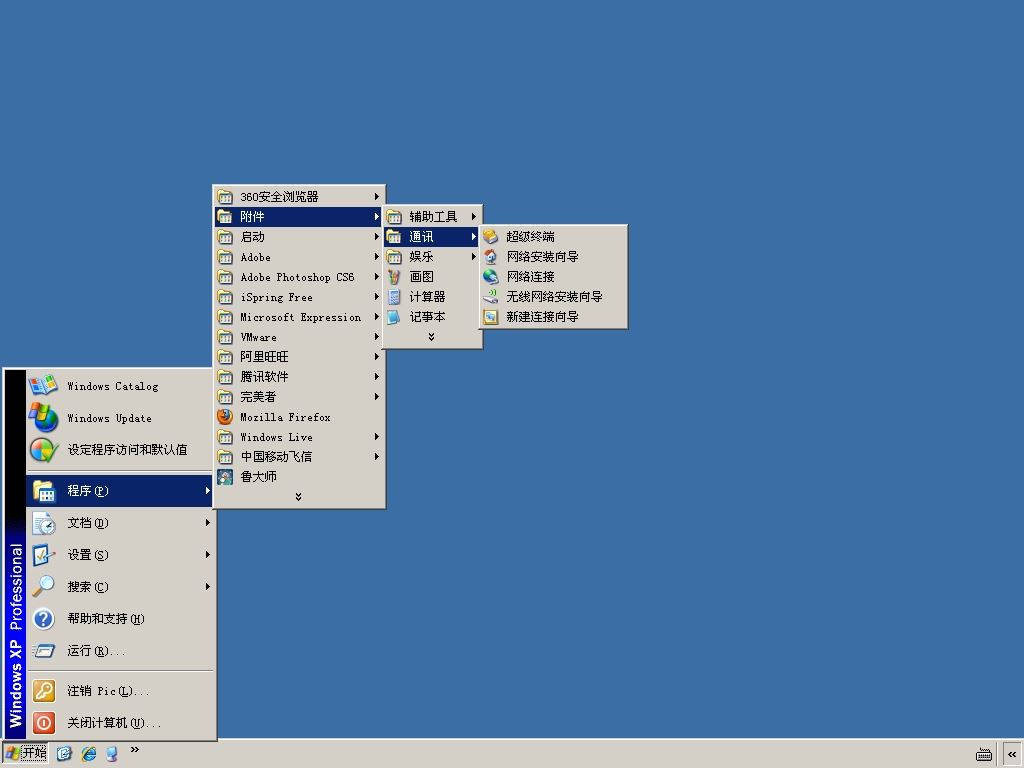Open the Adobe Photoshop CS6 folder

coord(298,277)
